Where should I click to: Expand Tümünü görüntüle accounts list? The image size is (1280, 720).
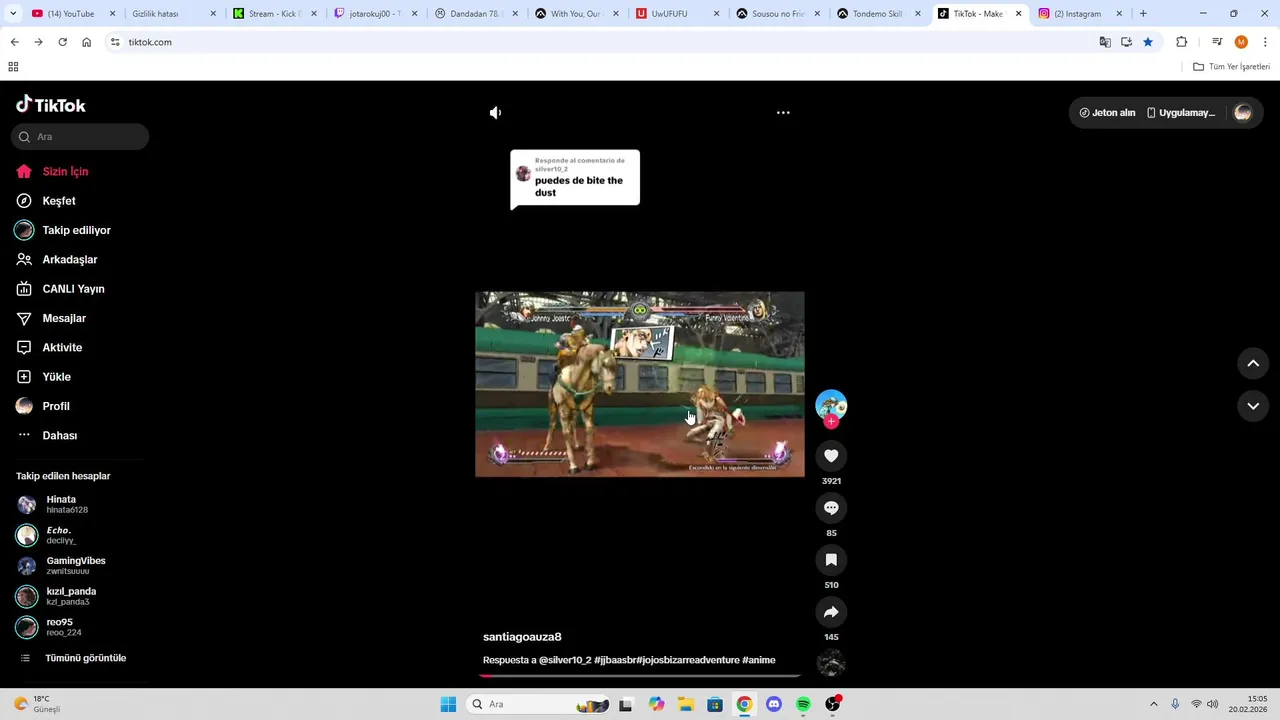(85, 658)
